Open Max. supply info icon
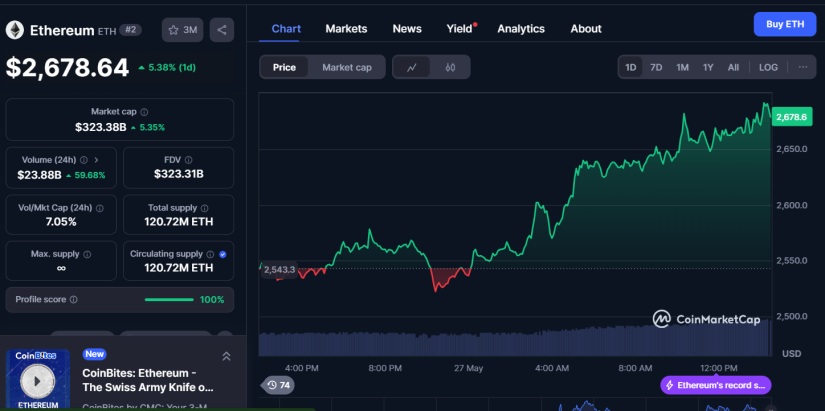The width and height of the screenshot is (825, 411). click(87, 254)
